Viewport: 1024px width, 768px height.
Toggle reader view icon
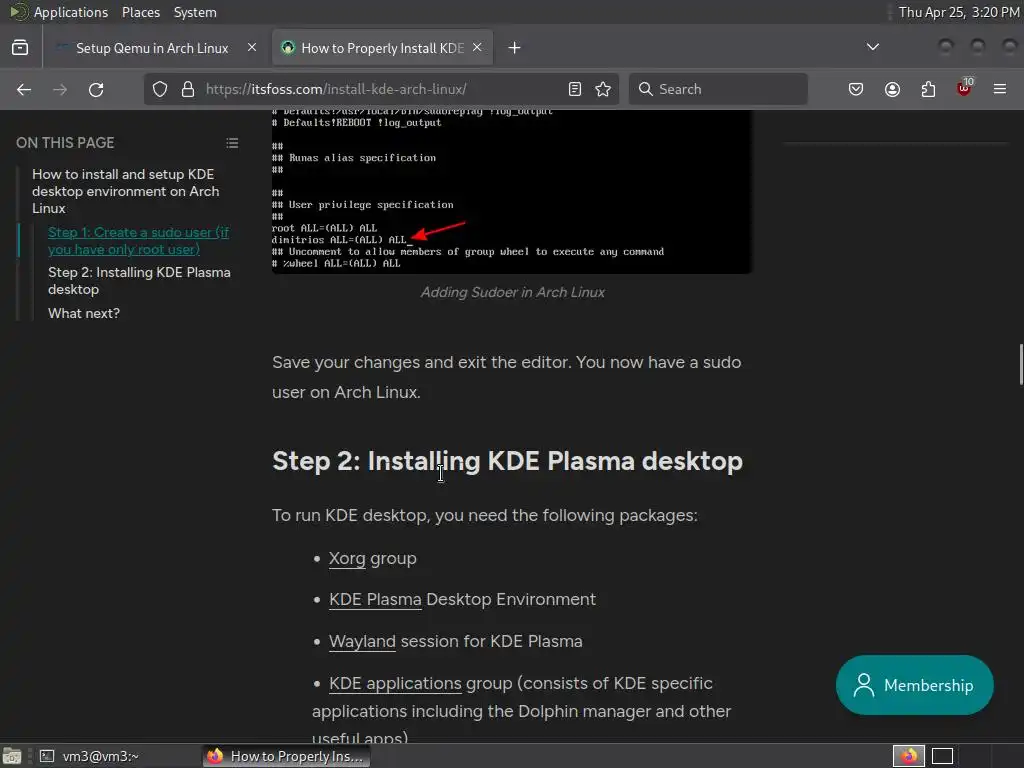575,89
